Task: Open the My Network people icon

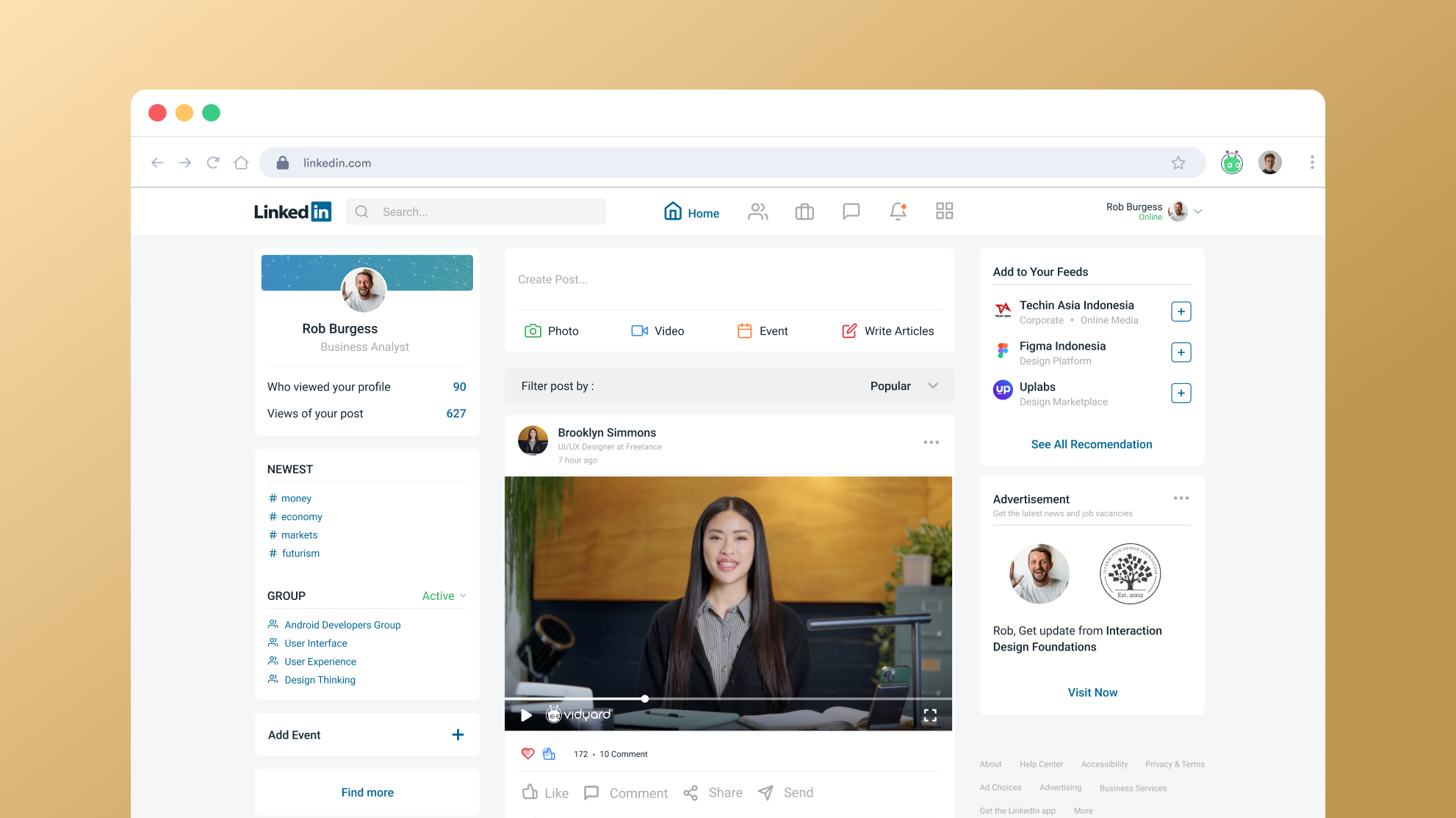Action: [757, 211]
